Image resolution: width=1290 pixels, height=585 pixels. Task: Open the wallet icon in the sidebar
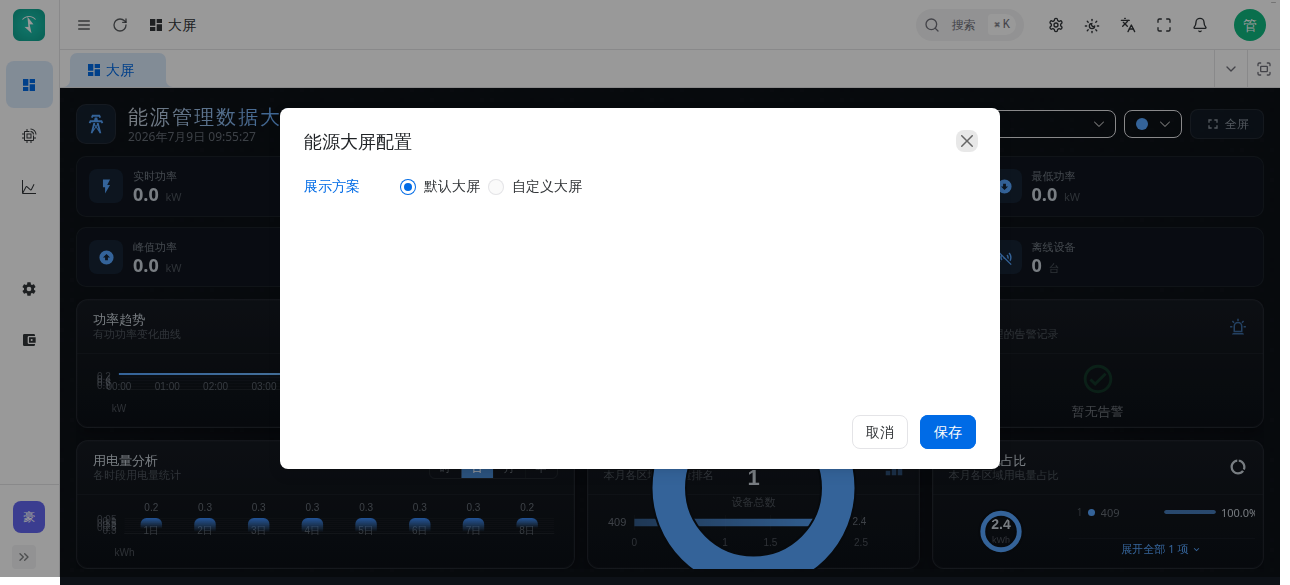[x=29, y=340]
